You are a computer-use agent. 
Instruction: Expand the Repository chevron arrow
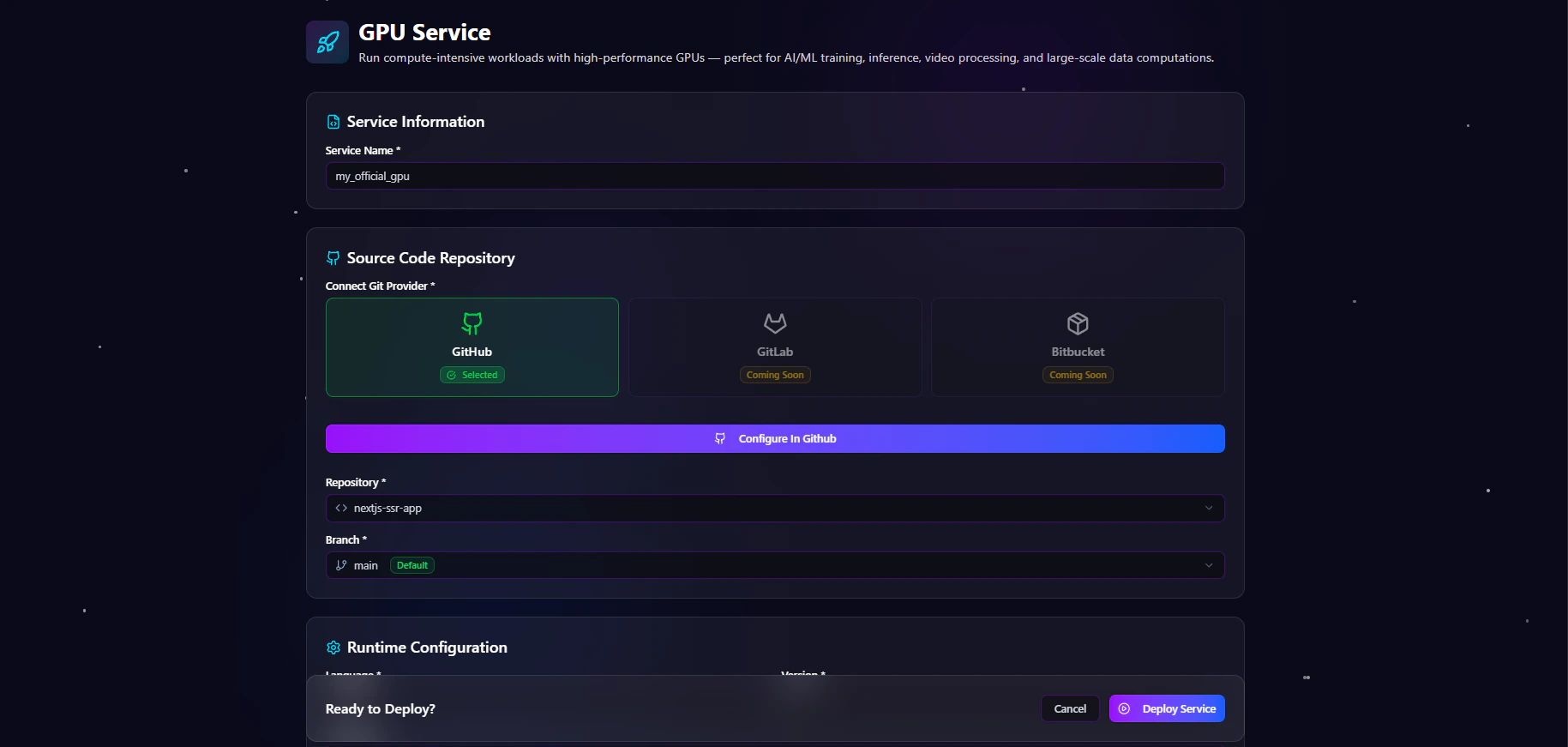1209,508
